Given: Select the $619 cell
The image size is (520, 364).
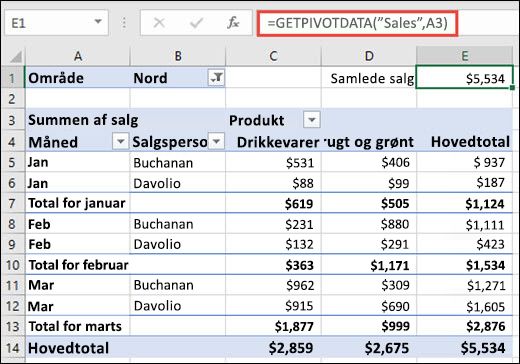Looking at the screenshot, I should coord(273,203).
